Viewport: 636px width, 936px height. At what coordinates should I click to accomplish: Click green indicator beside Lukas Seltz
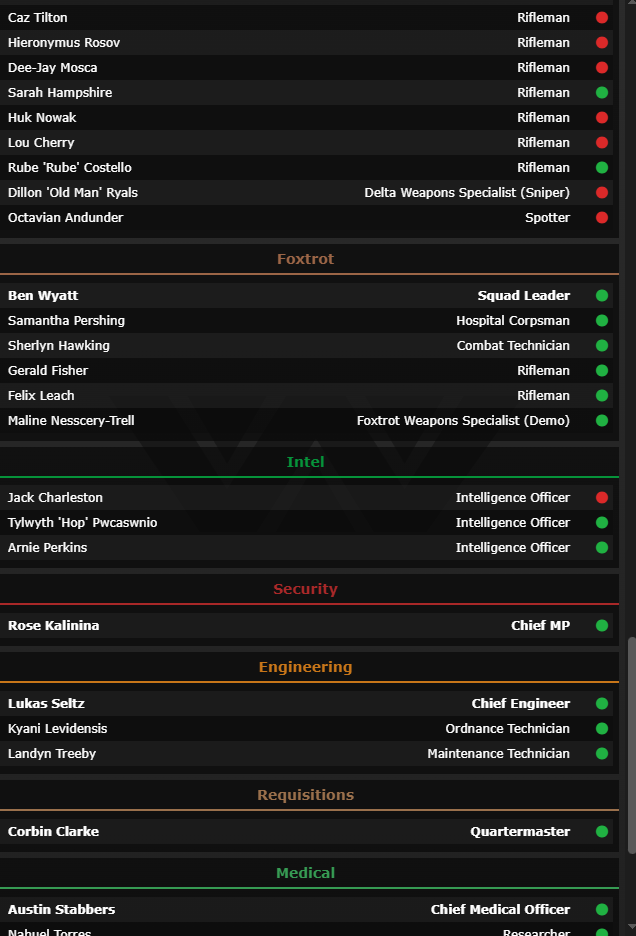602,704
